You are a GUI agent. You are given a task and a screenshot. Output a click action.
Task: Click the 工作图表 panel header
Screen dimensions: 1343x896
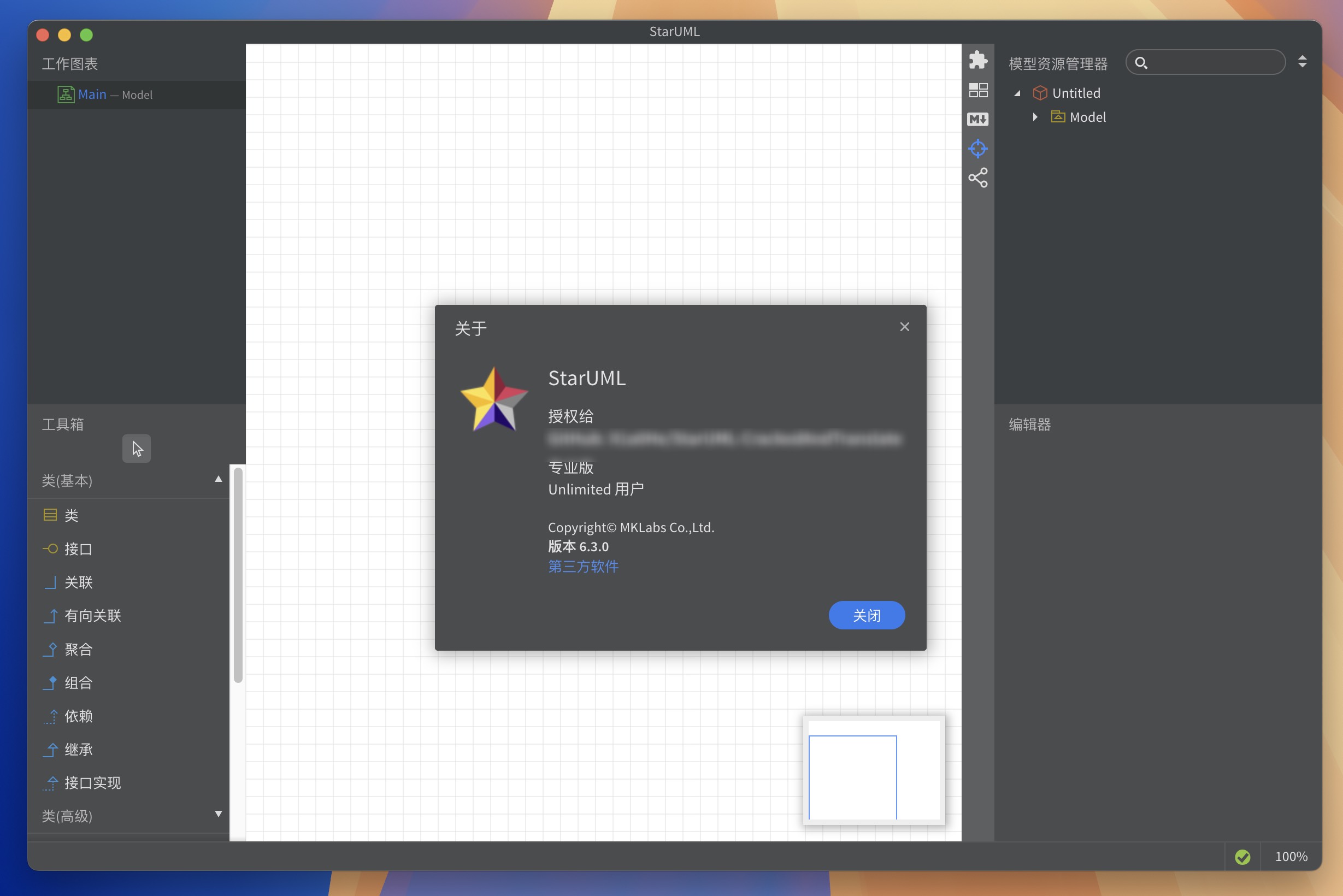(x=70, y=63)
